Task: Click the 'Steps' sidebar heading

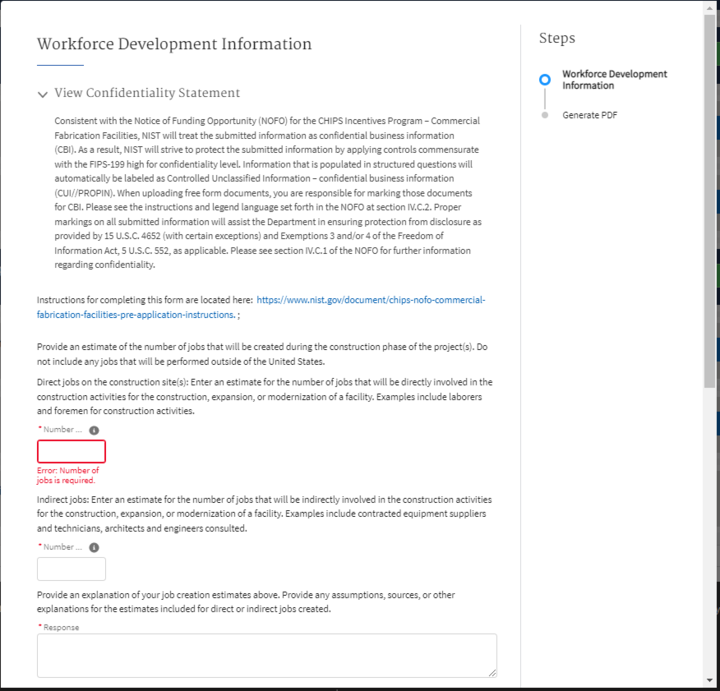Action: 557,38
